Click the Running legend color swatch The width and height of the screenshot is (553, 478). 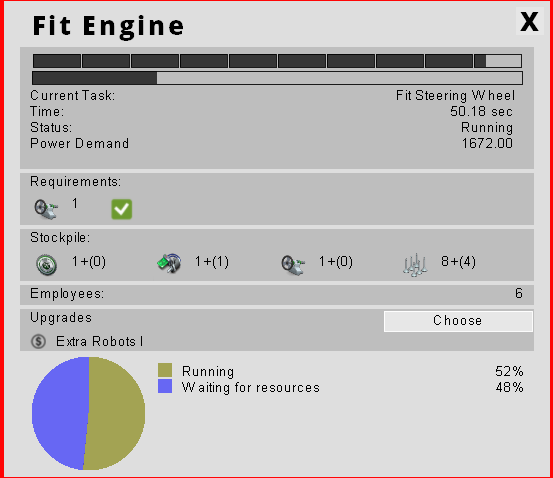tap(165, 370)
